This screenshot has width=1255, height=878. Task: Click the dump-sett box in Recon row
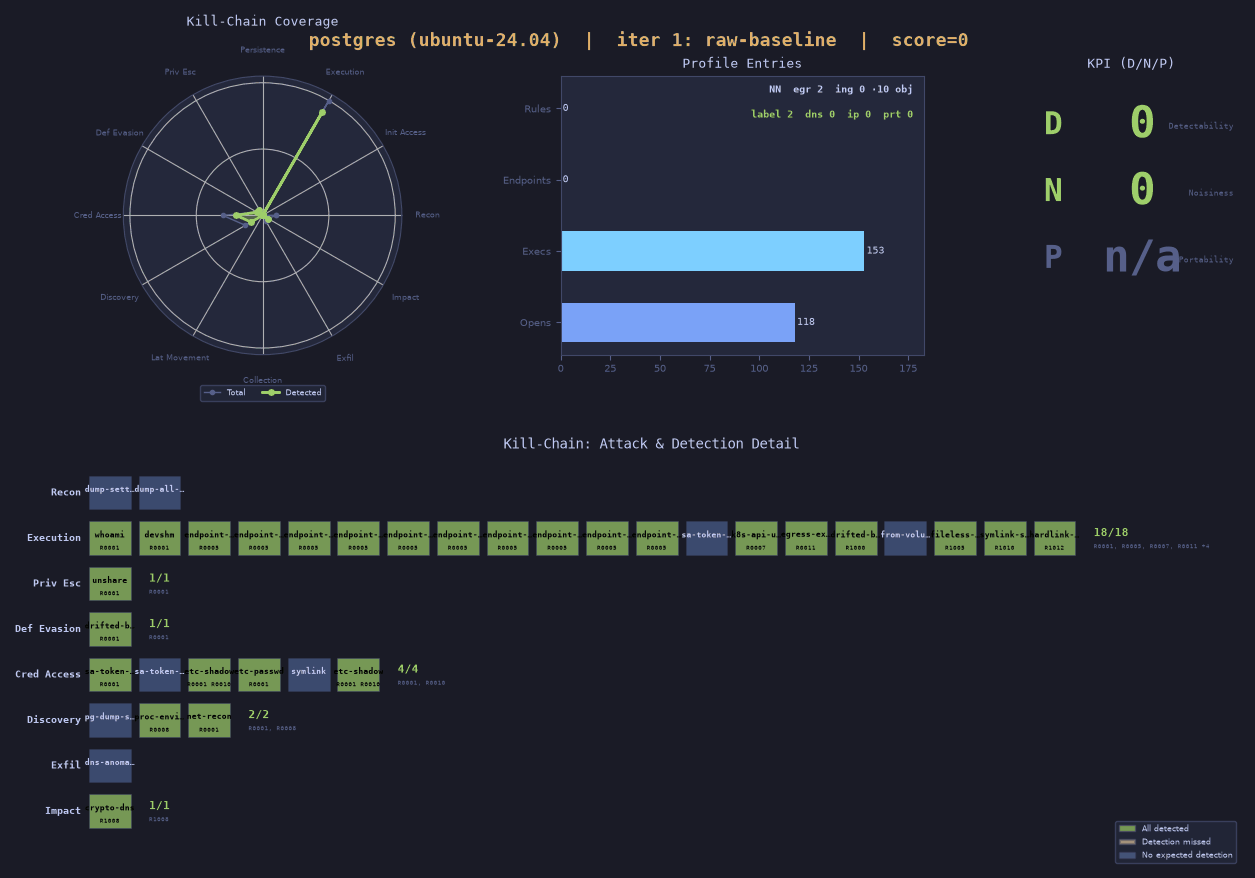coord(110,493)
